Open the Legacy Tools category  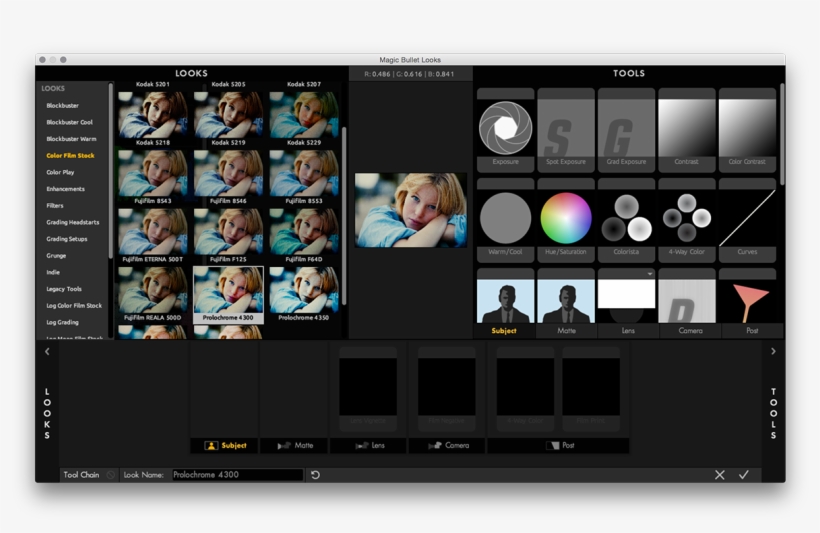[x=64, y=289]
